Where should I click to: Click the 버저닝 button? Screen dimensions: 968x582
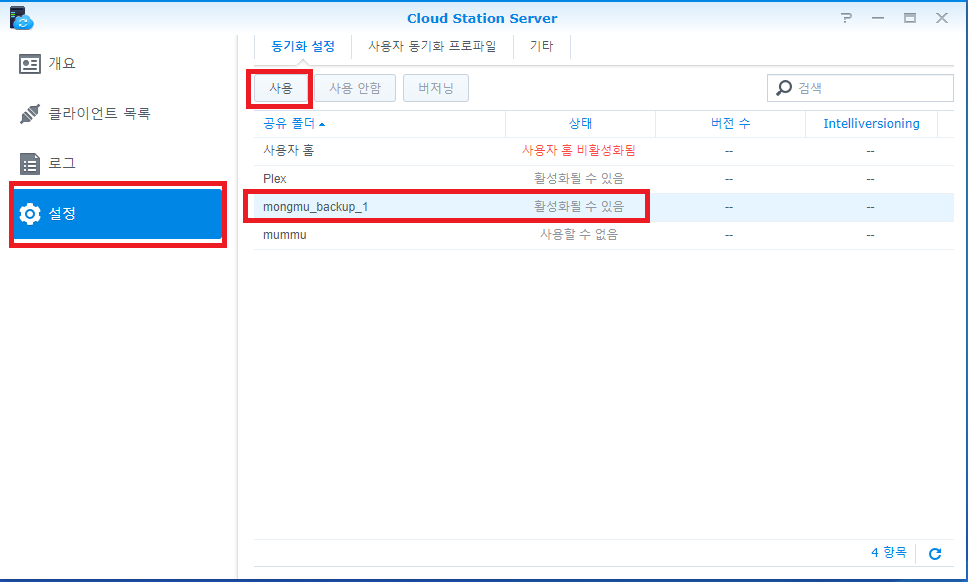tap(436, 88)
